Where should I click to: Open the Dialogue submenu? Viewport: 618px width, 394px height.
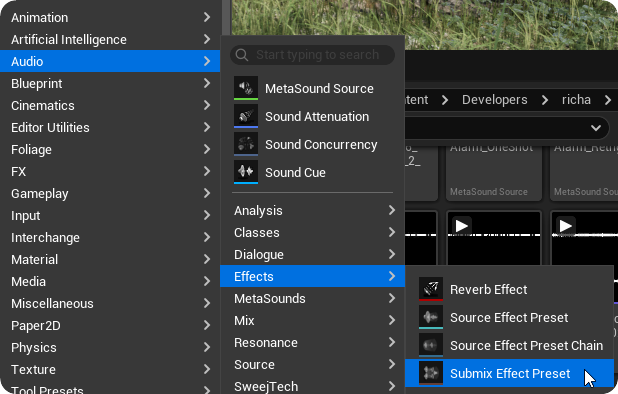312,255
